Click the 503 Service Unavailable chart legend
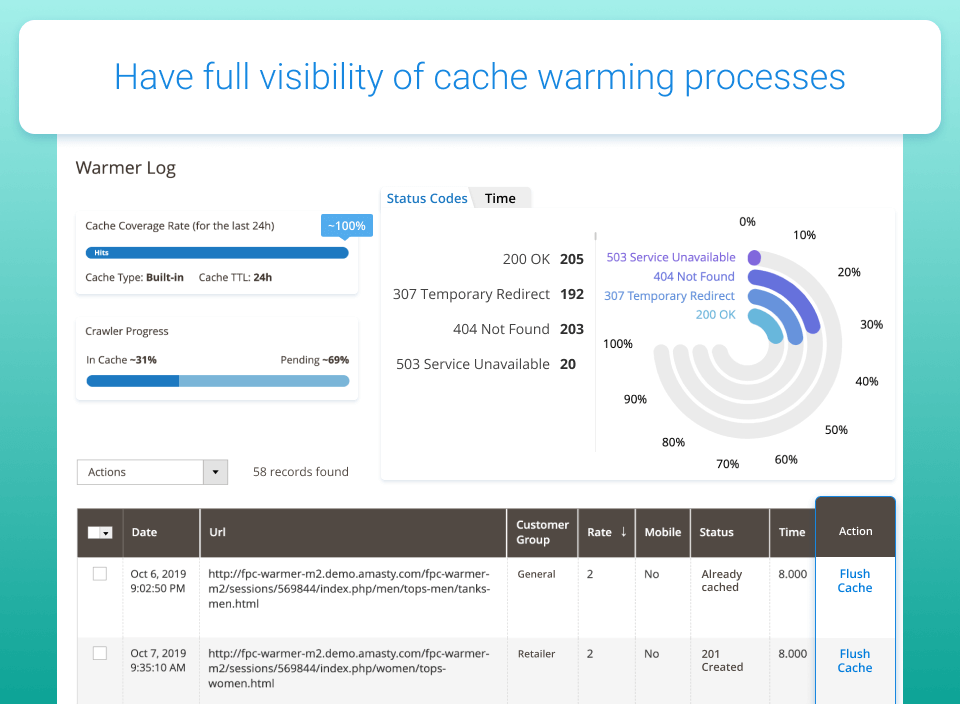 [670, 258]
